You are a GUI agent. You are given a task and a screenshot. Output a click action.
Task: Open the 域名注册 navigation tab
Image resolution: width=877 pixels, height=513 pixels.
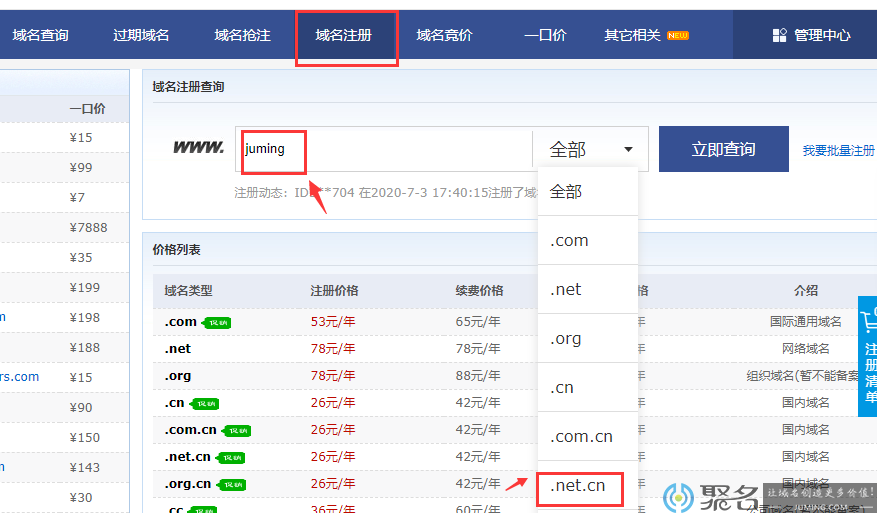click(343, 35)
